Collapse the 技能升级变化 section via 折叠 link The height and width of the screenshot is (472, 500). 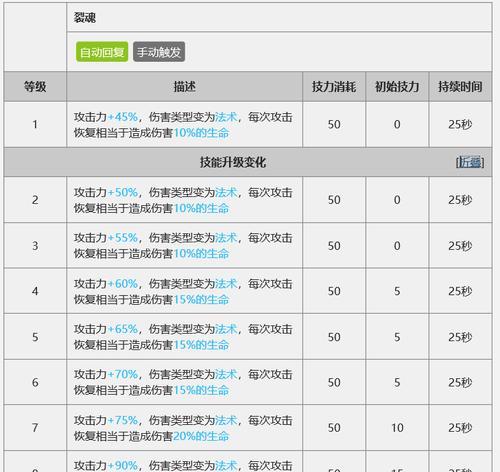pyautogui.click(x=470, y=162)
